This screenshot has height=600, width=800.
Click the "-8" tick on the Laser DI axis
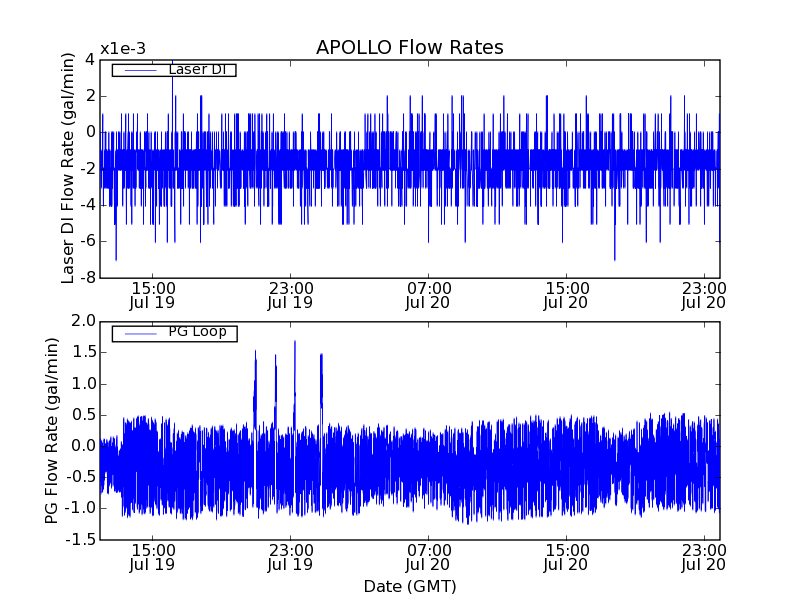click(x=87, y=278)
